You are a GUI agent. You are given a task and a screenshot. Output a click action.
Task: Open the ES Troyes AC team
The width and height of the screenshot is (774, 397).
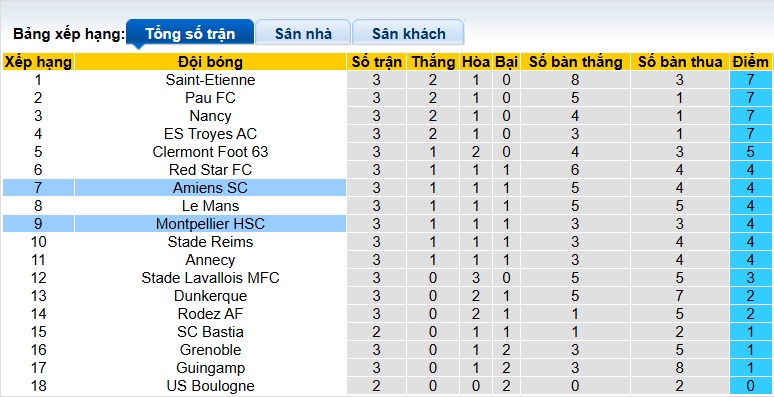click(210, 134)
